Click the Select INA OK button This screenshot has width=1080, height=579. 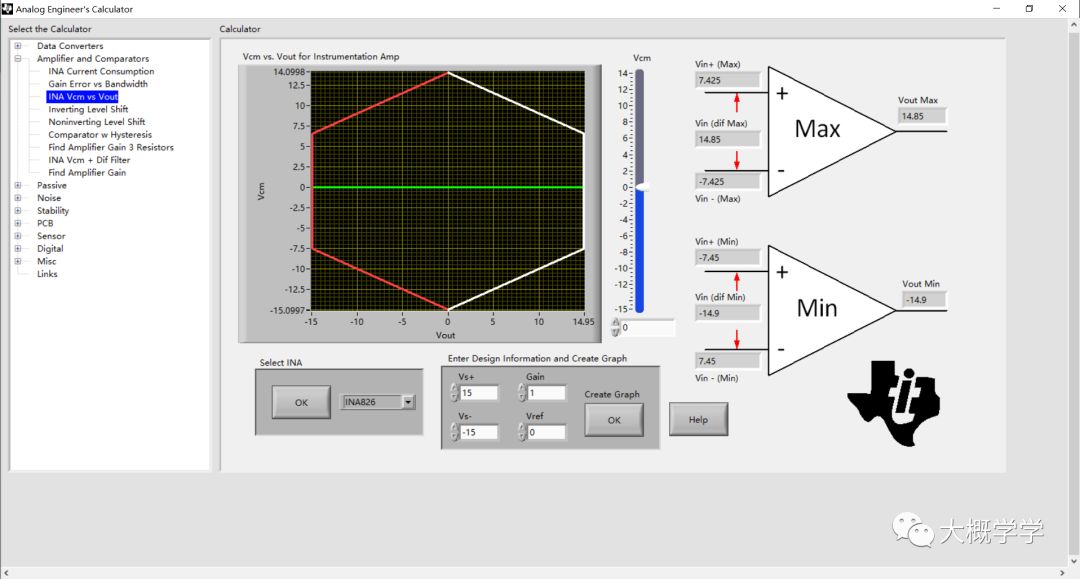pyautogui.click(x=301, y=402)
